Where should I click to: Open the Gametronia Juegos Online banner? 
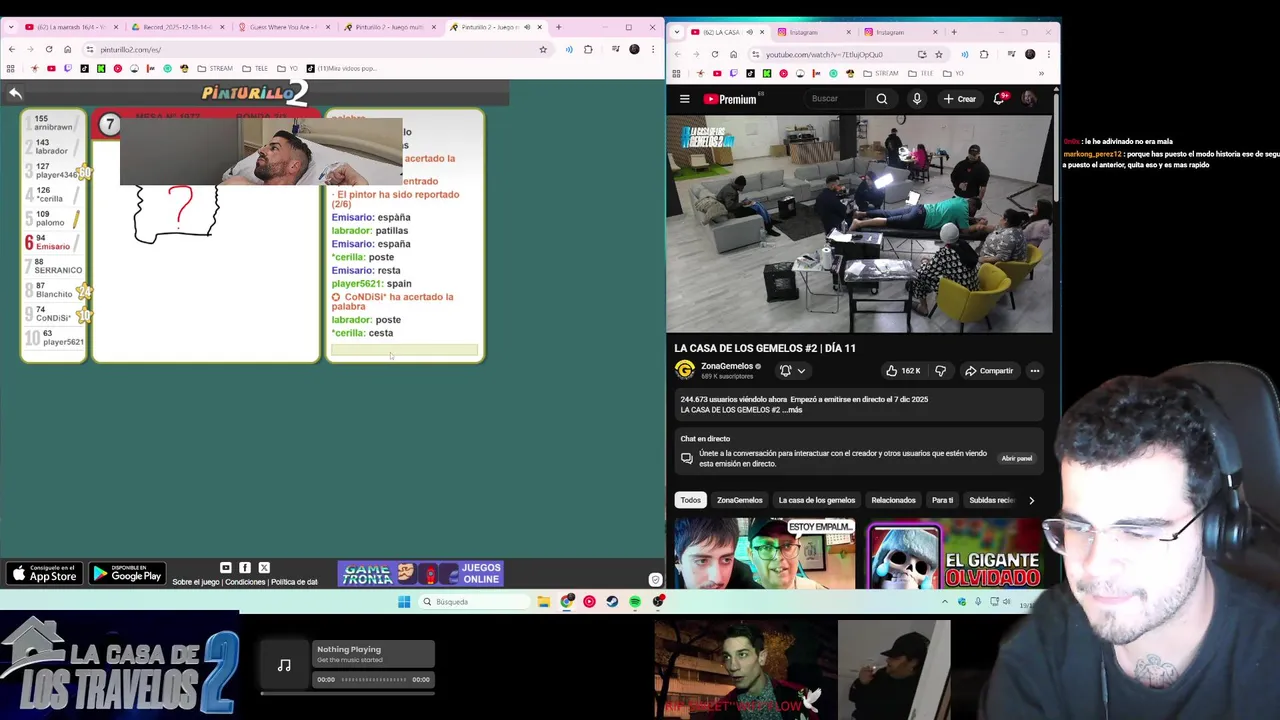click(420, 574)
